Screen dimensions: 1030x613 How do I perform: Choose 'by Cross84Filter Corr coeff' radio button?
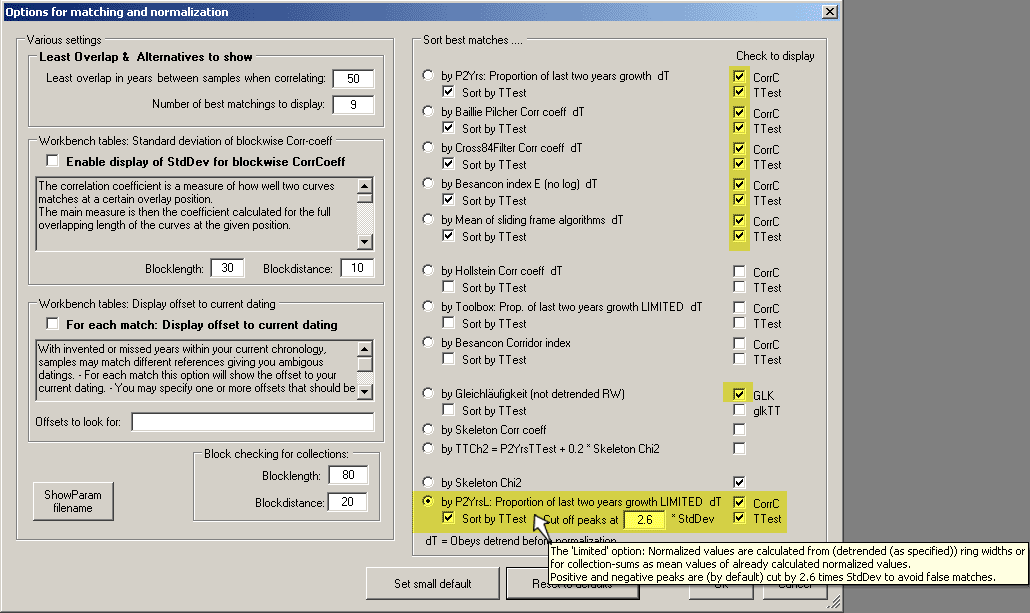click(x=428, y=147)
